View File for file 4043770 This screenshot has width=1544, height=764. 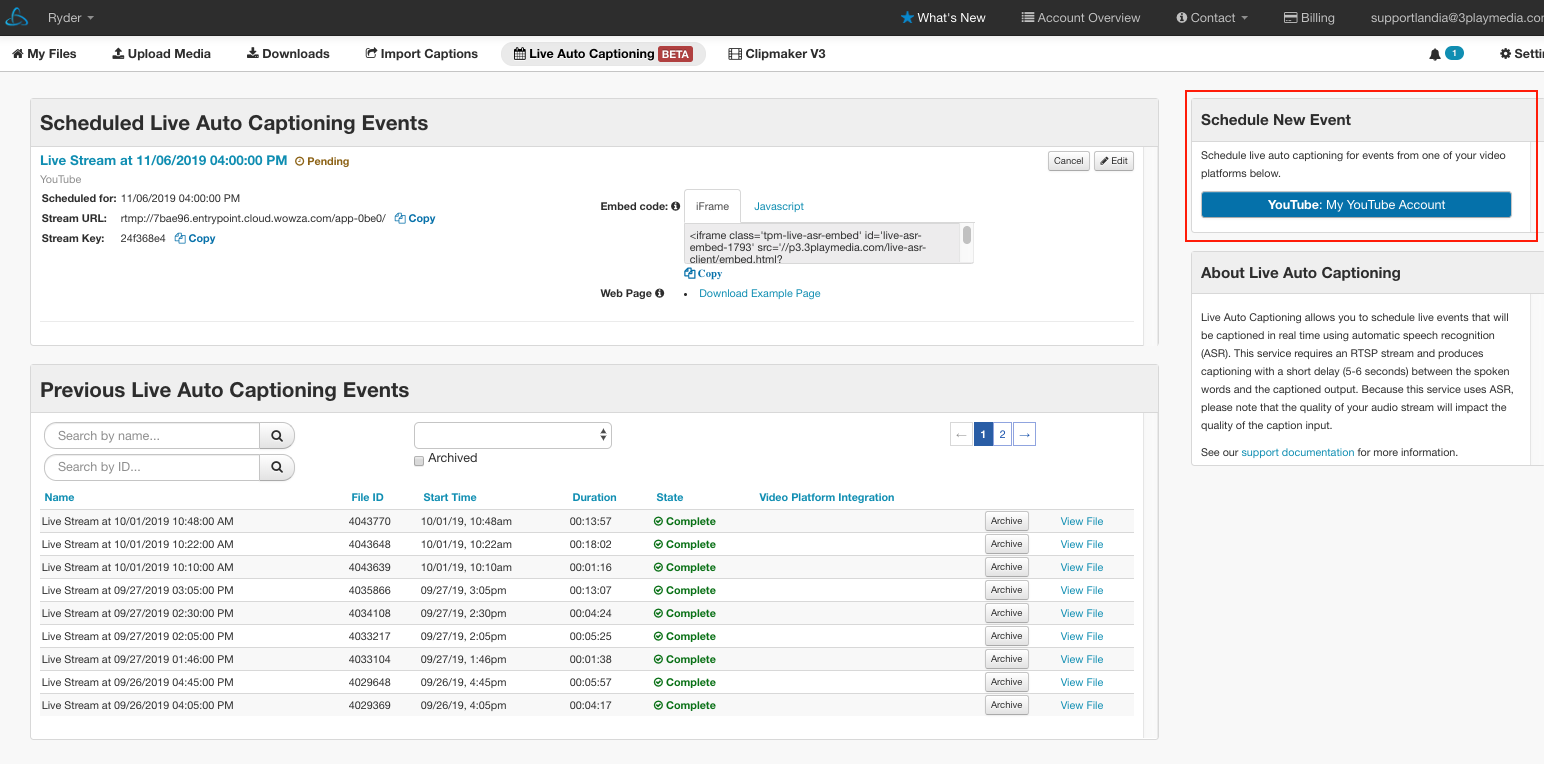(x=1081, y=522)
